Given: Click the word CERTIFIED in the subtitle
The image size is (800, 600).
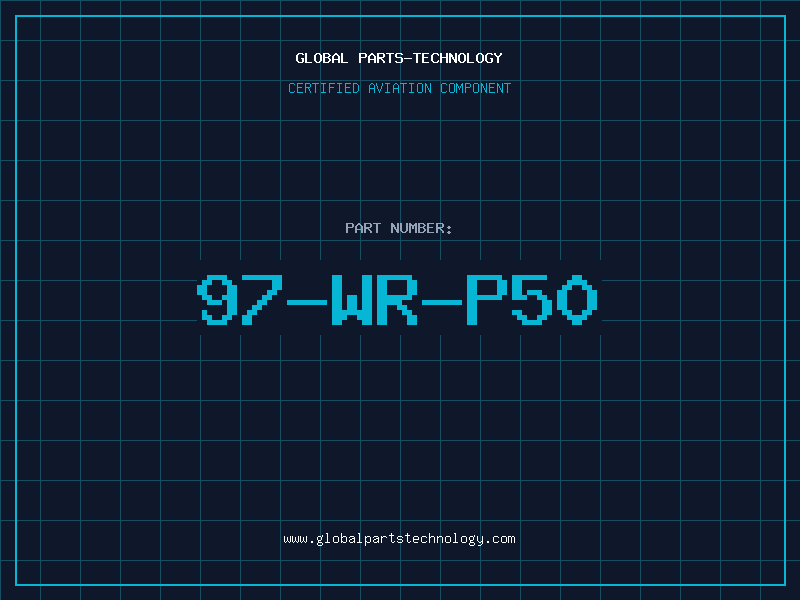Looking at the screenshot, I should click(x=323, y=88).
